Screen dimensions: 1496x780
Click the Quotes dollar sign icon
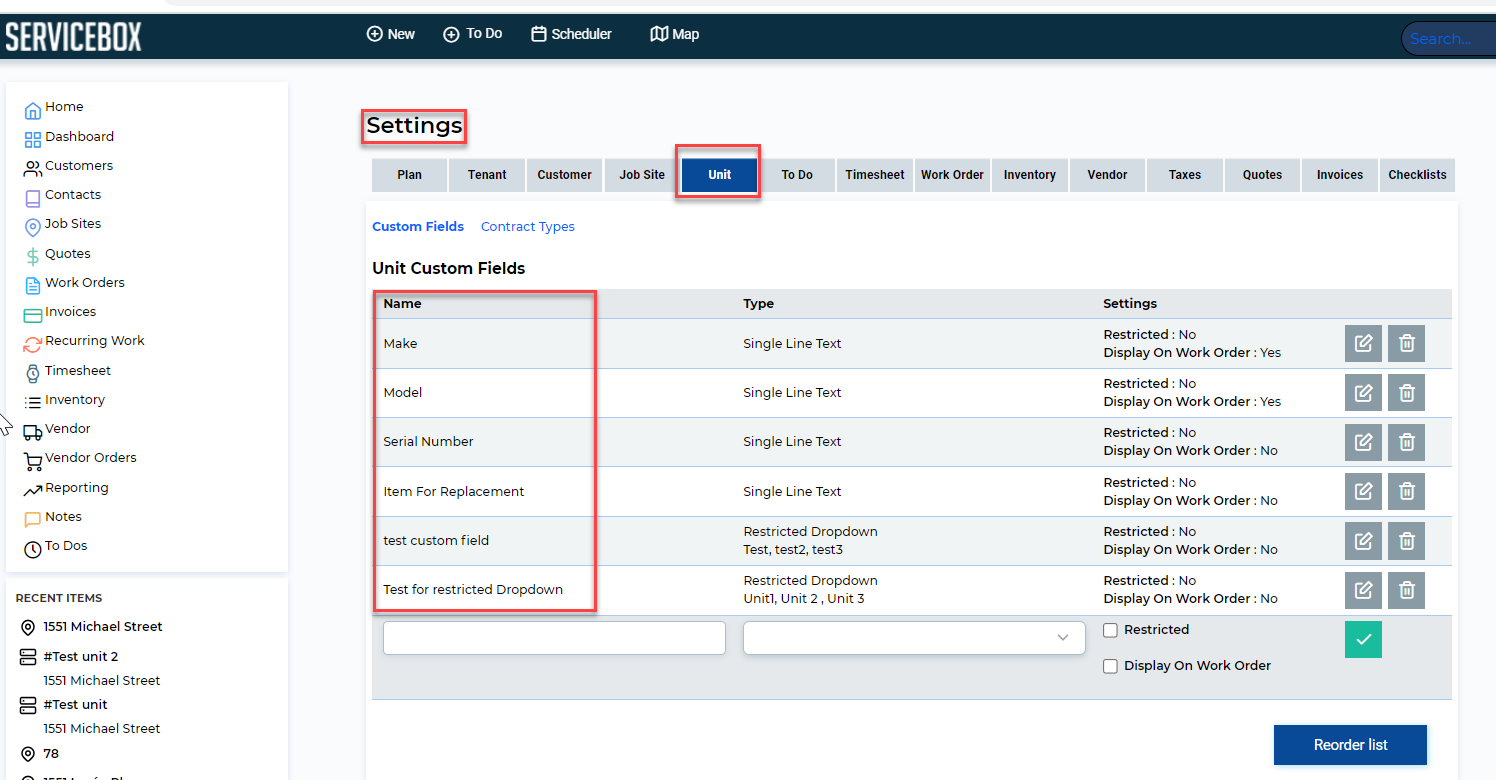click(33, 257)
